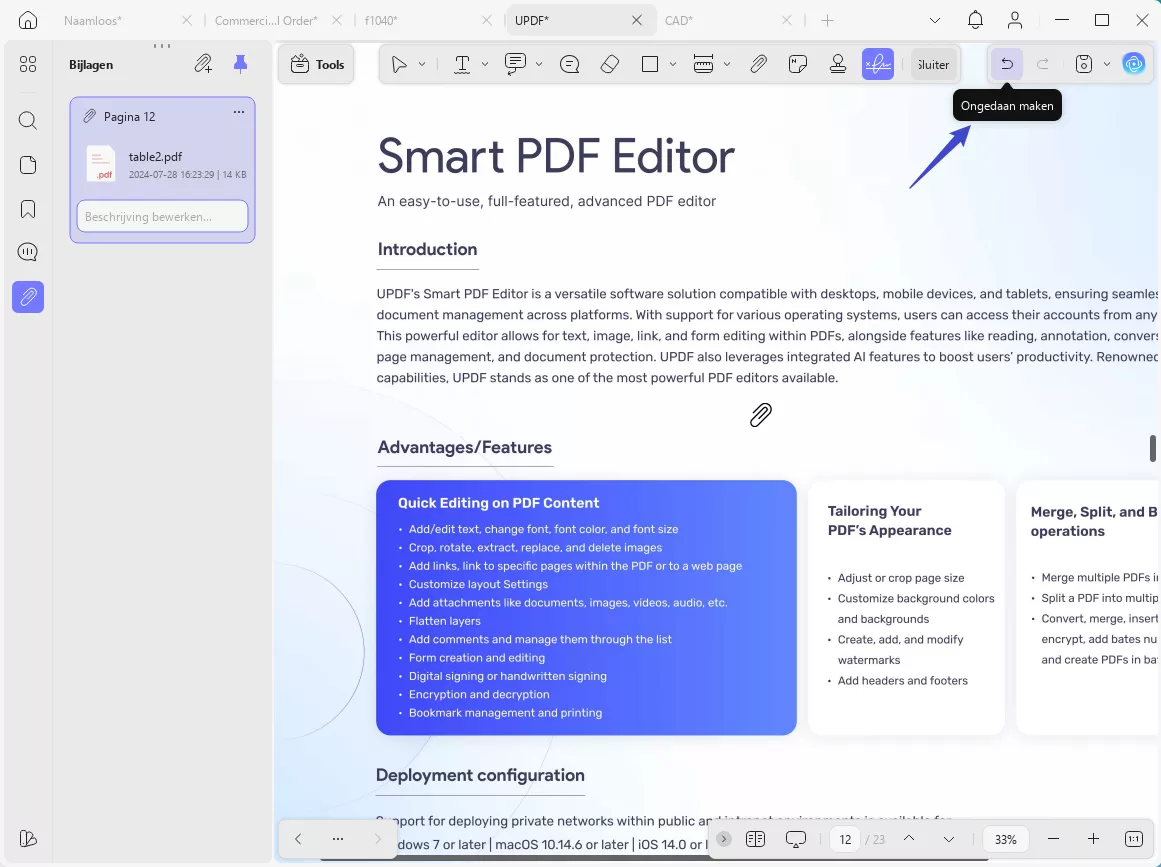
Task: Open the 33% zoom level dropdown
Action: pos(1006,839)
